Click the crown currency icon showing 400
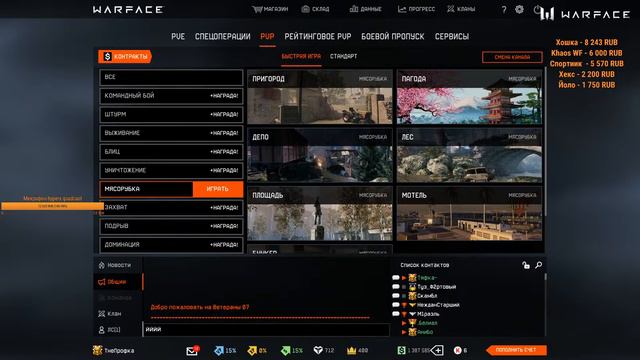The image size is (640, 360). click(351, 350)
